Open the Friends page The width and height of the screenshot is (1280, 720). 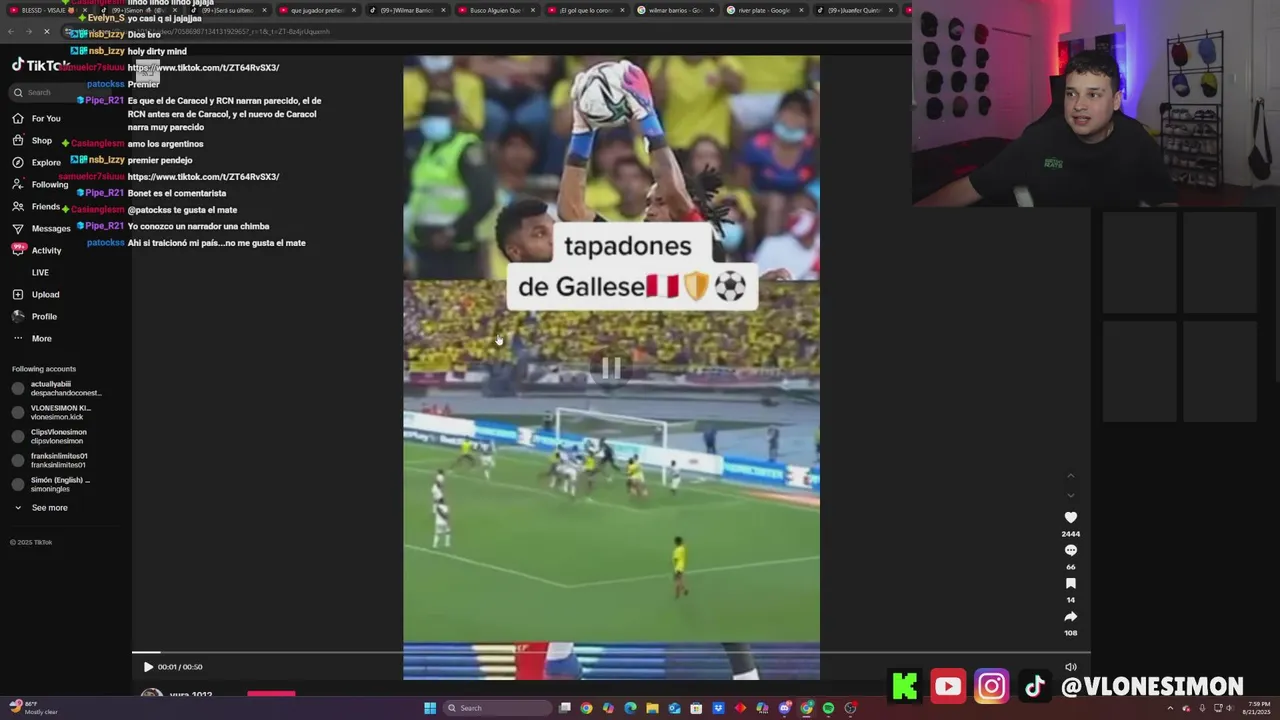pos(37,206)
